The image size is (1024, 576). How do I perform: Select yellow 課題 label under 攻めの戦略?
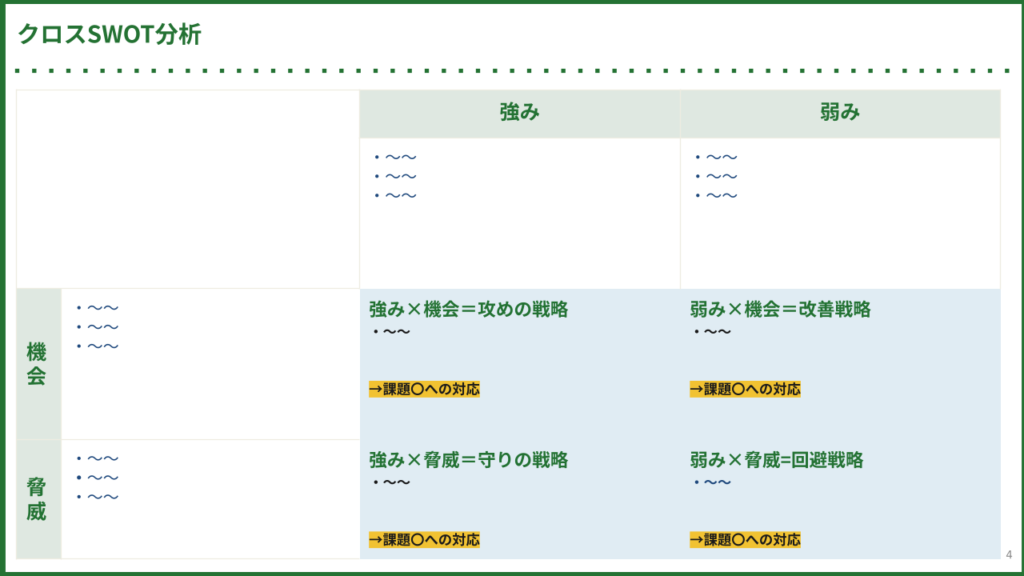424,390
